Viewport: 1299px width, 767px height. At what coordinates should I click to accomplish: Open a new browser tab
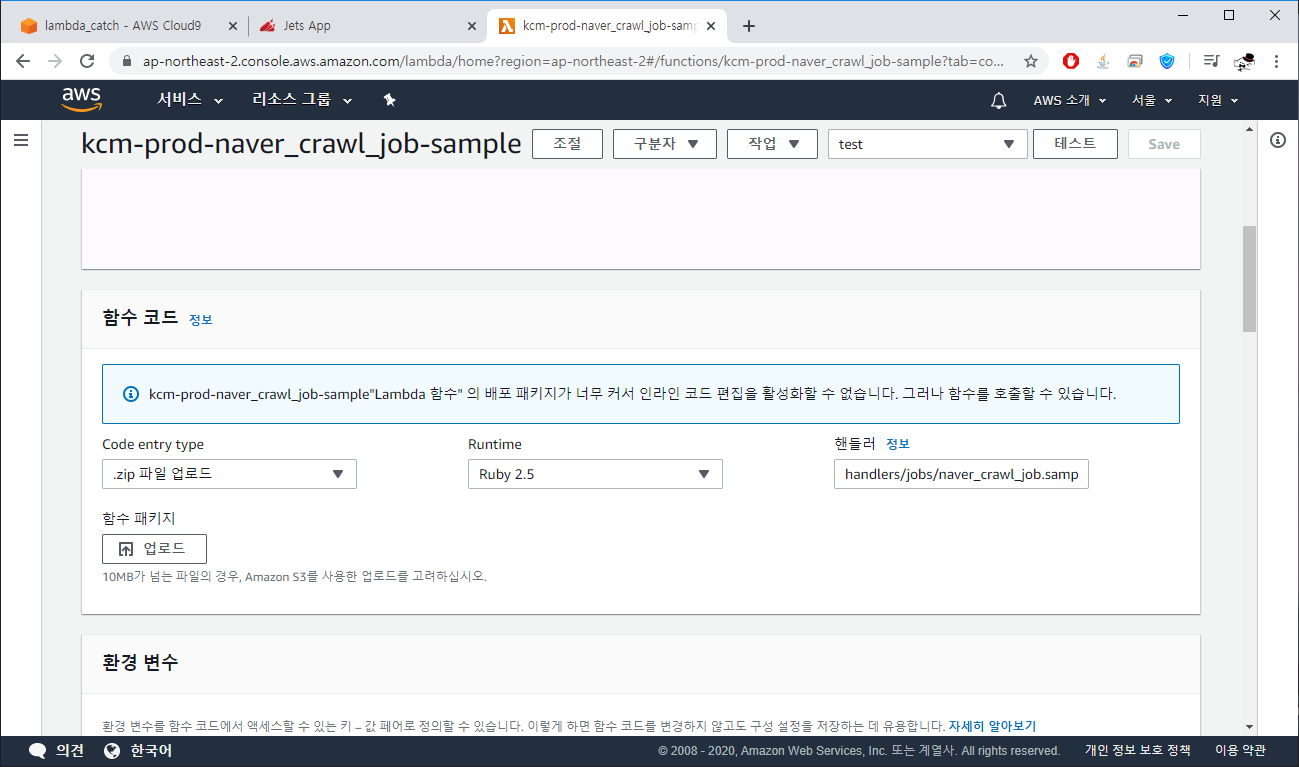[x=749, y=26]
